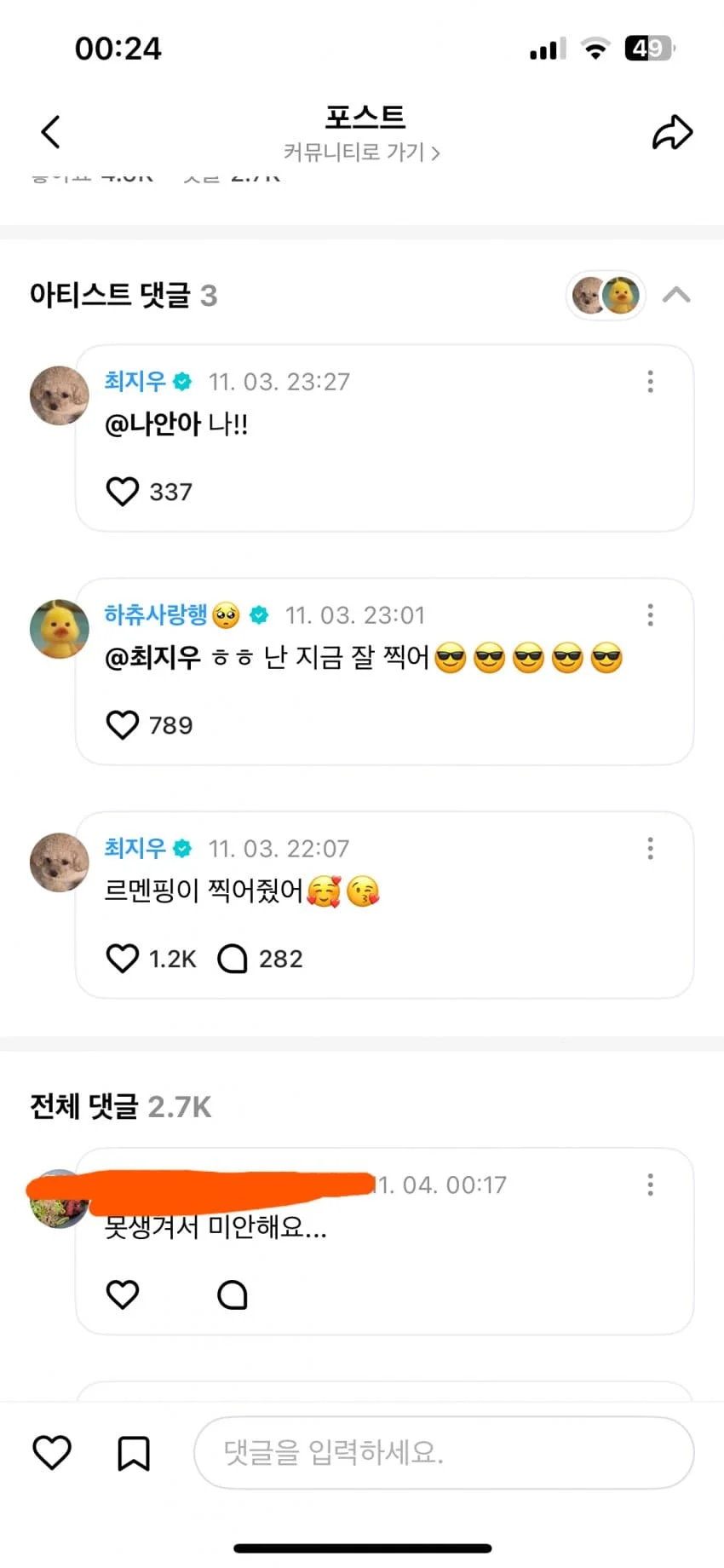View the 282 replies bubble icon
This screenshot has width=724, height=1568.
pyautogui.click(x=233, y=958)
